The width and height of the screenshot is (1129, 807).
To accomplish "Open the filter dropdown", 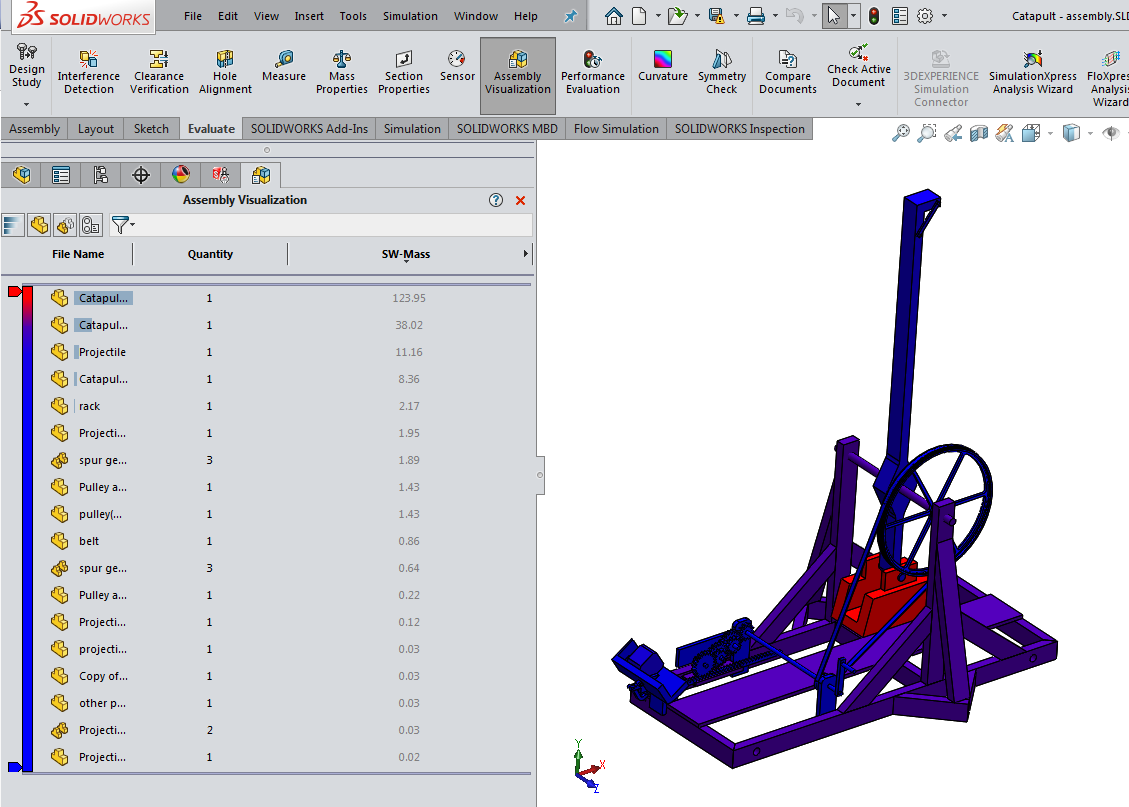I will tap(123, 225).
